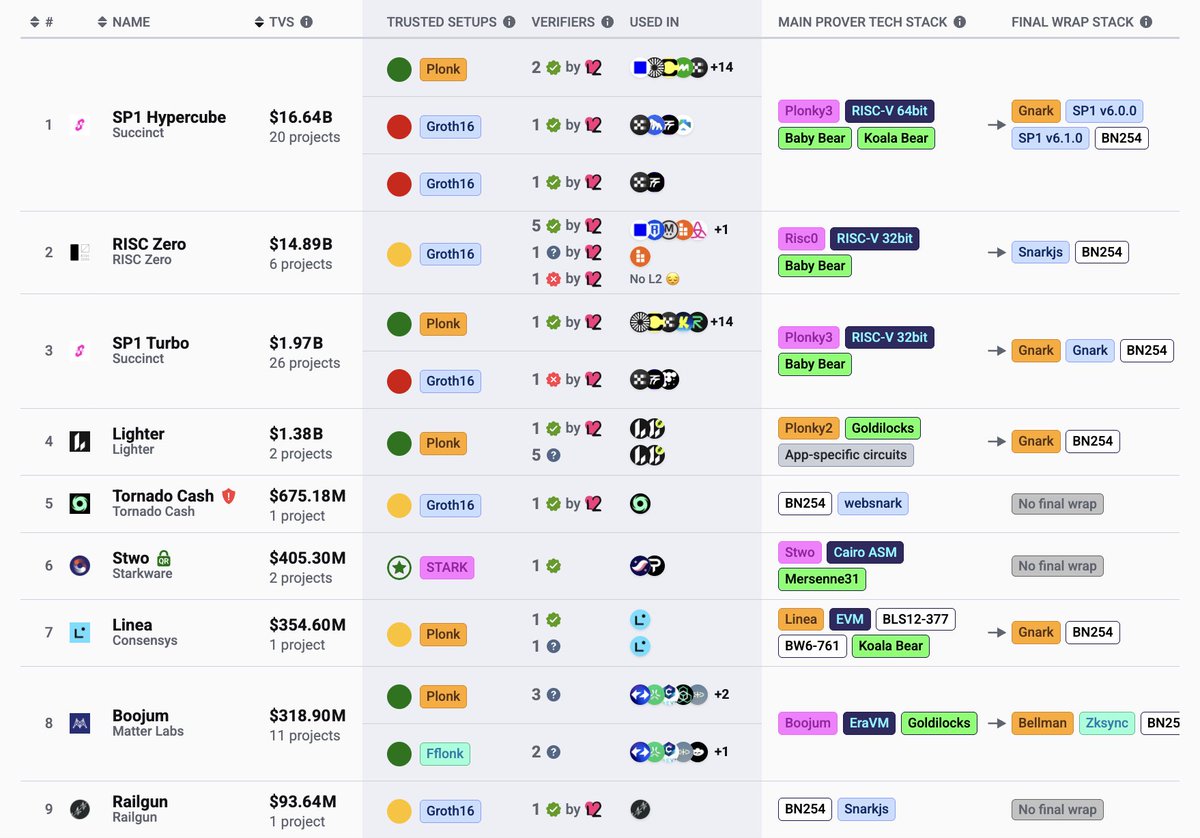This screenshot has width=1200, height=838.
Task: Click the EraVM badge in Boojum row
Action: pos(867,723)
